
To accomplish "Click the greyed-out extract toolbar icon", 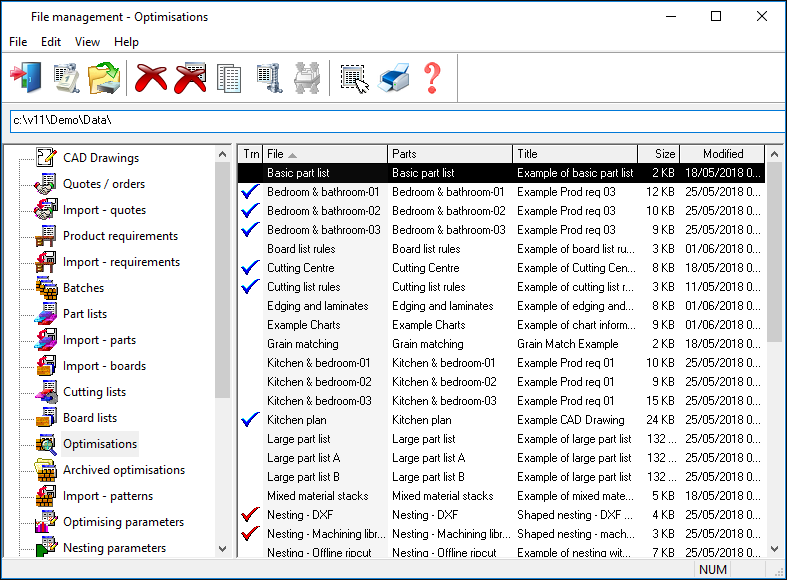I will 307,78.
